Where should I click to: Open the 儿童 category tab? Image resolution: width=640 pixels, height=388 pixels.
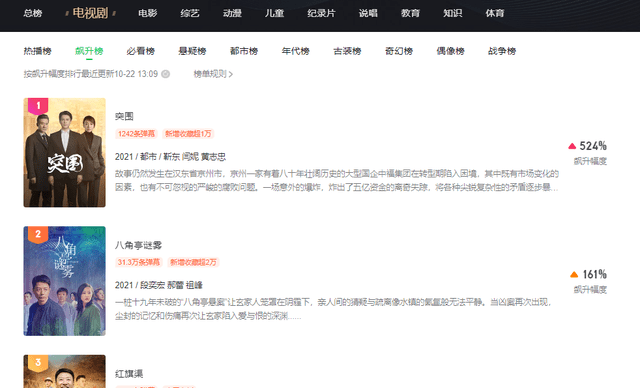click(x=274, y=13)
